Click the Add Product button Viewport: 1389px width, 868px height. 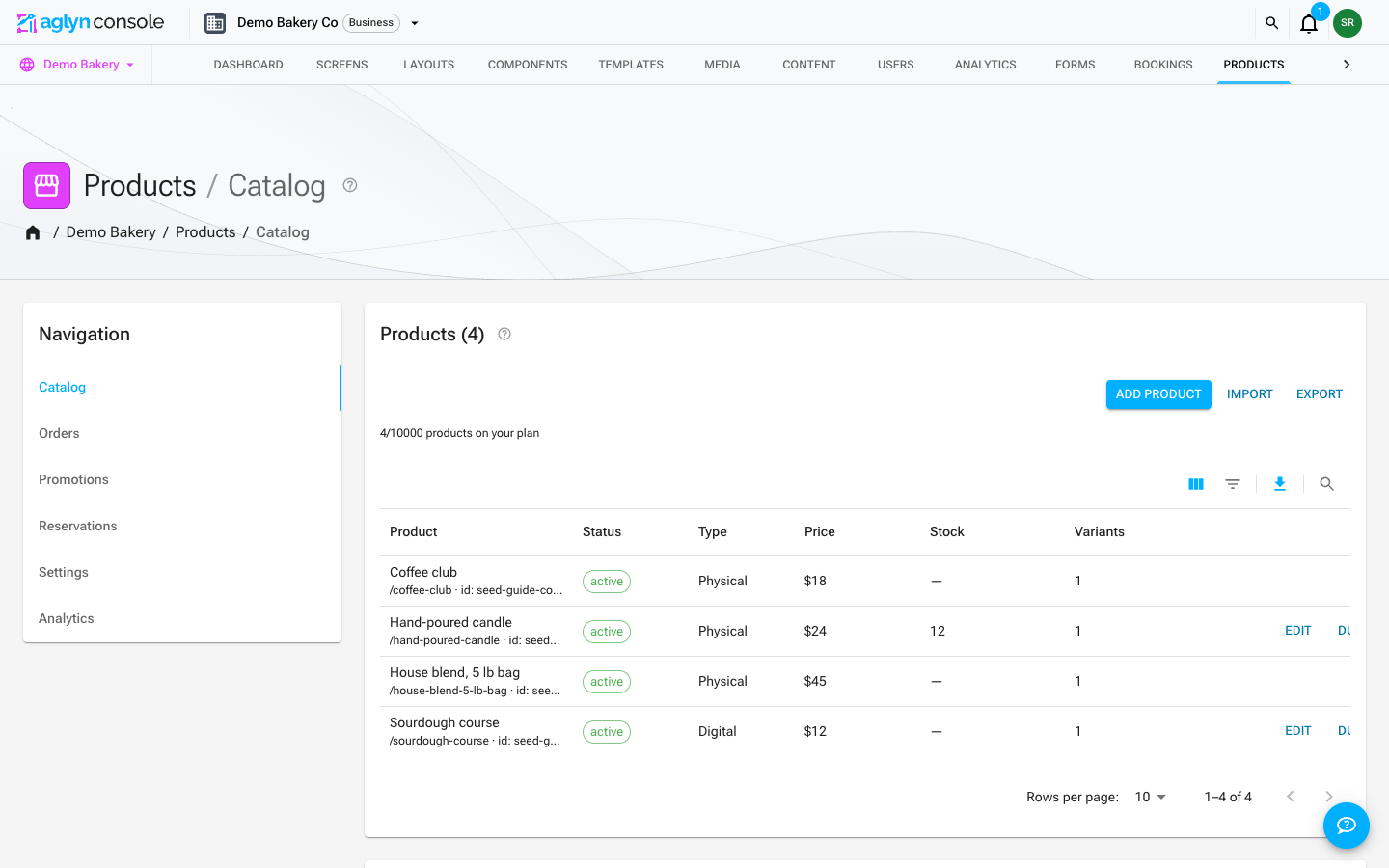pos(1158,394)
